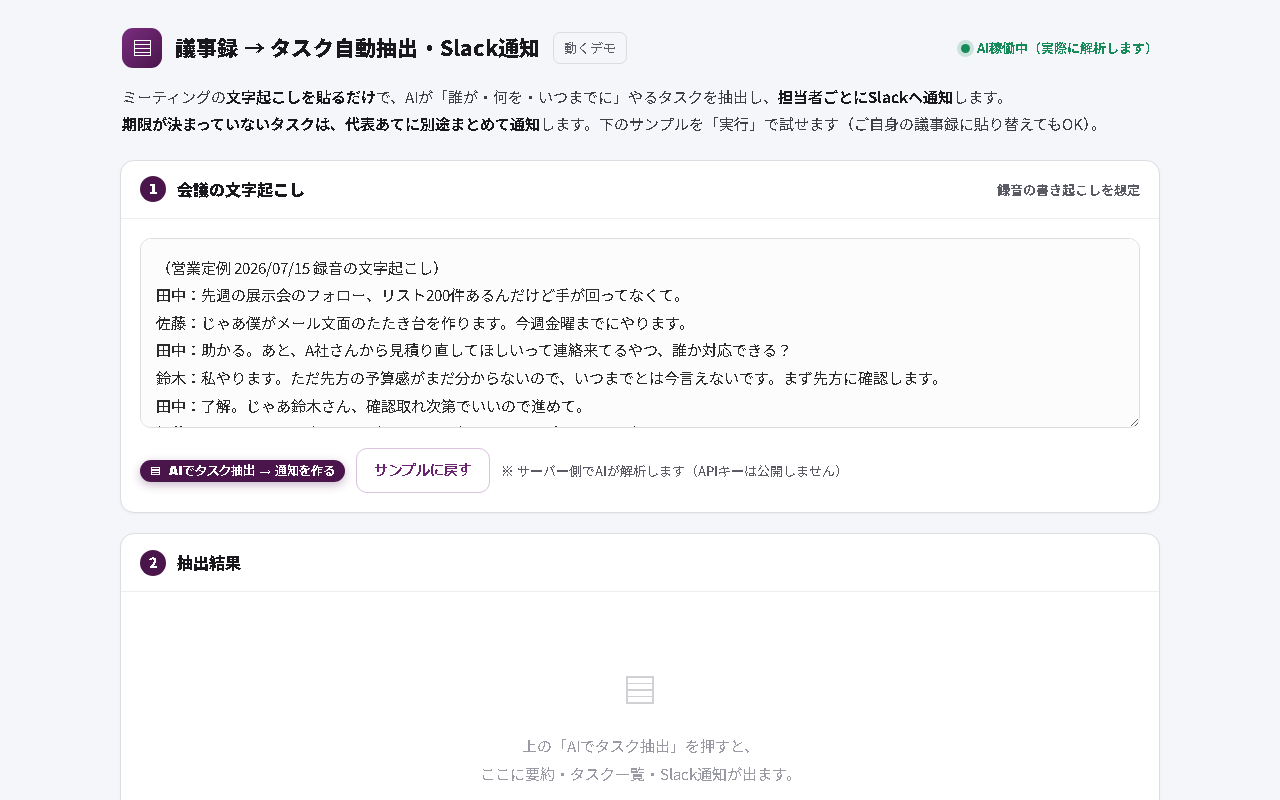This screenshot has width=1280, height=800.
Task: Click the step 1 number badge
Action: point(153,189)
